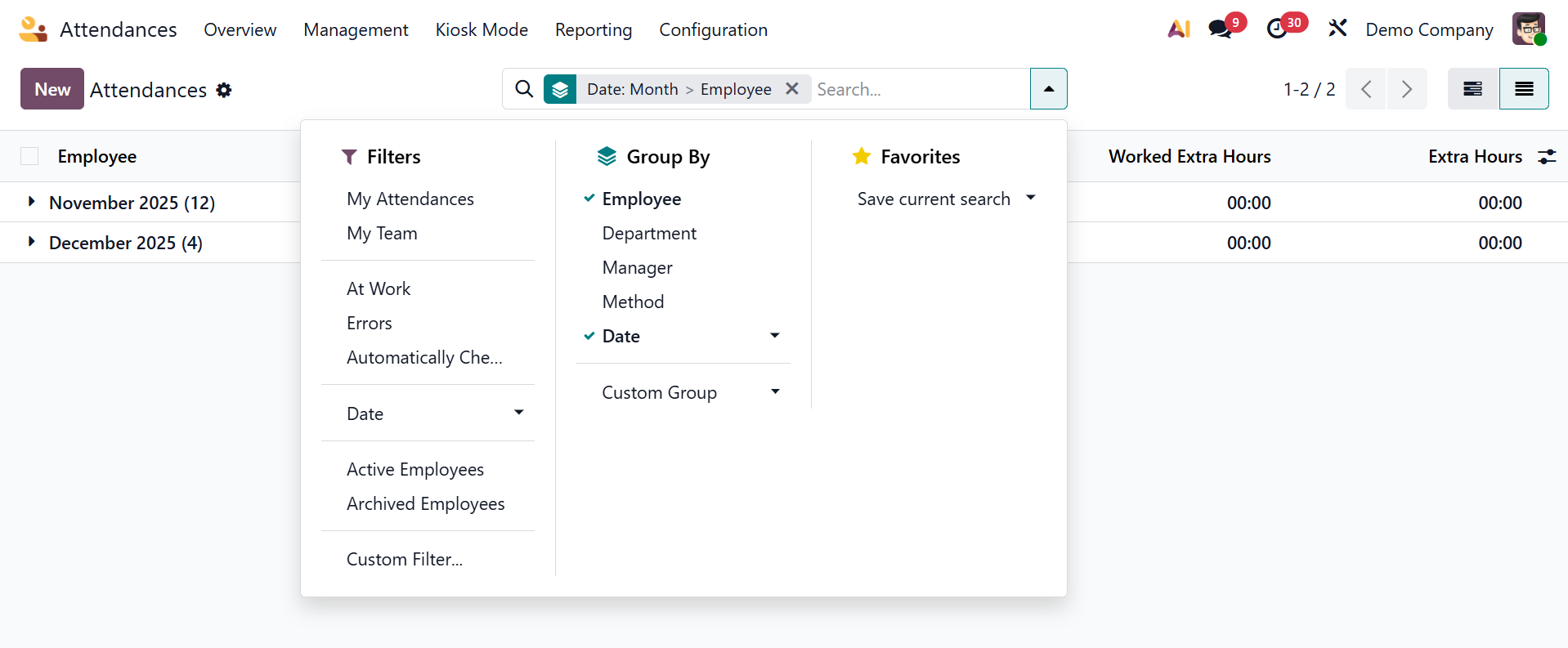Open Attendances gear settings icon
This screenshot has height=648, width=1568.
pos(224,90)
